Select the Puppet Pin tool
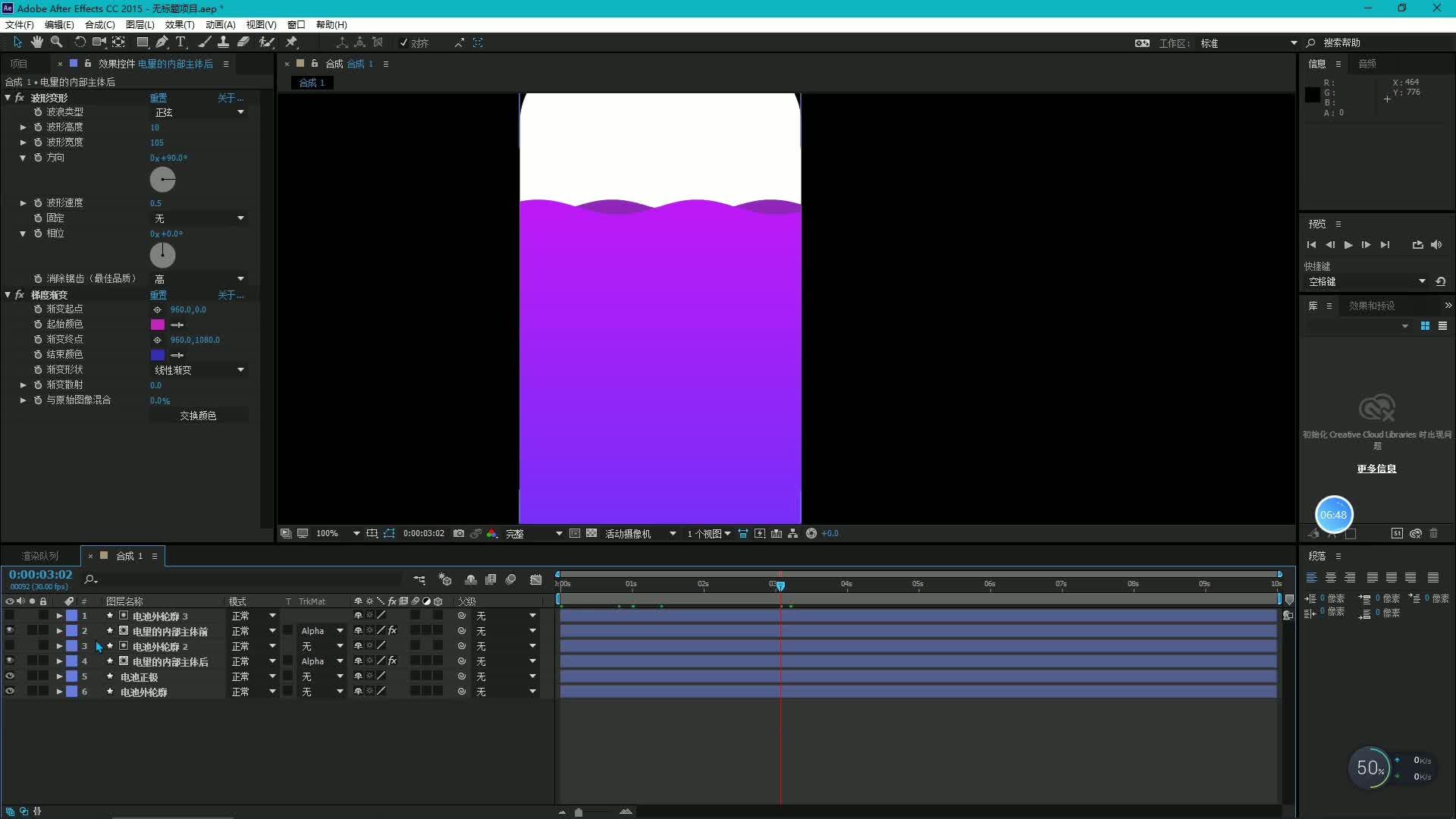Viewport: 1456px width, 819px height. [x=291, y=42]
